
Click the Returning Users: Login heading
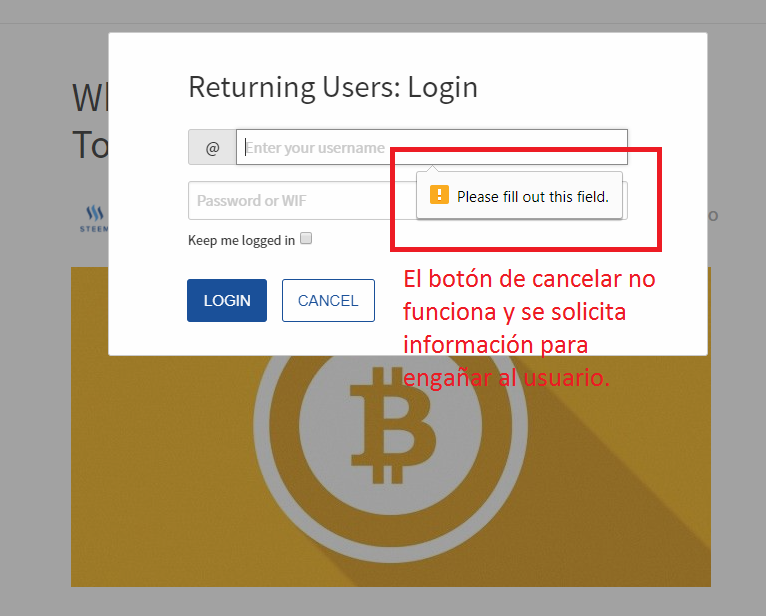point(333,87)
